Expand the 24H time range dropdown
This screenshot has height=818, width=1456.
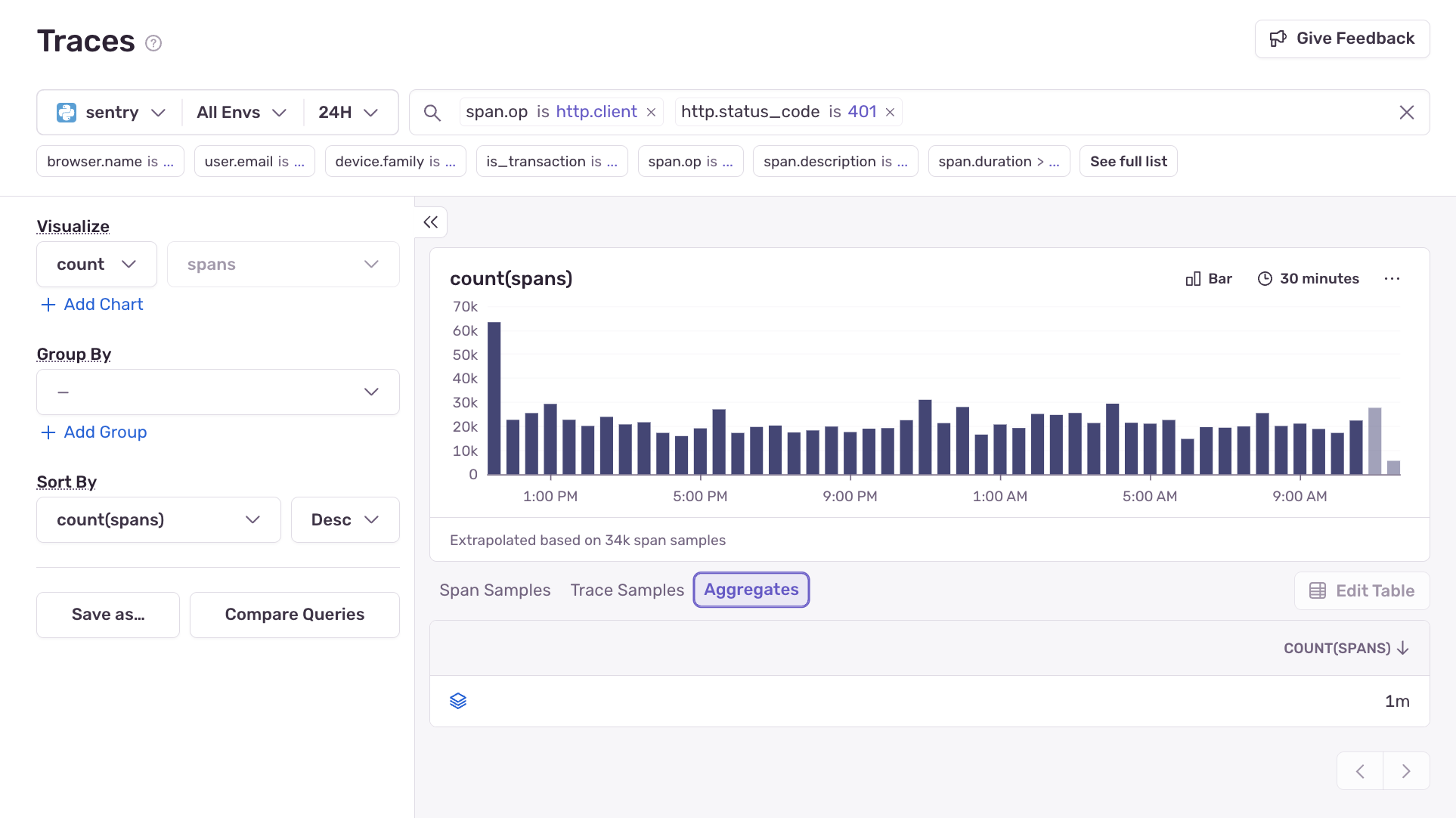click(348, 113)
